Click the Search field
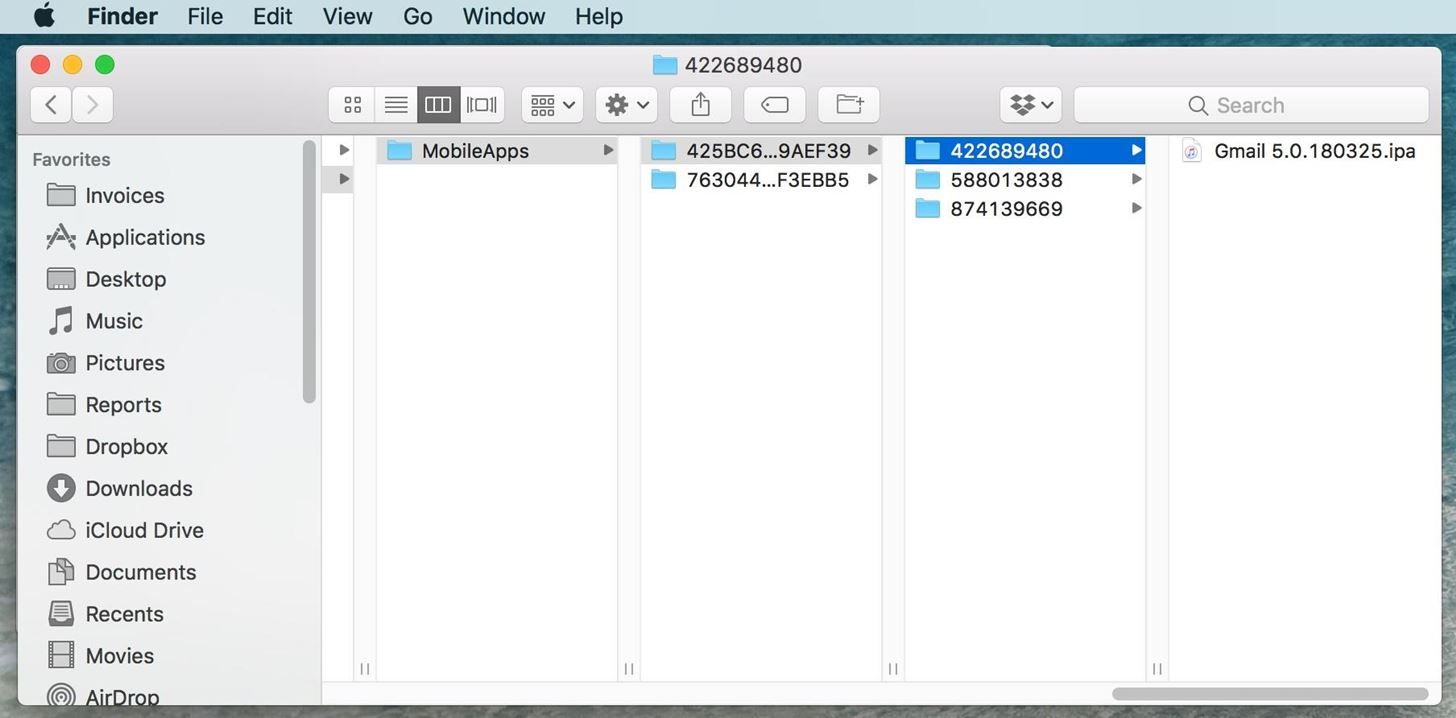Screen dimensions: 1456x718 pyautogui.click(x=1250, y=105)
